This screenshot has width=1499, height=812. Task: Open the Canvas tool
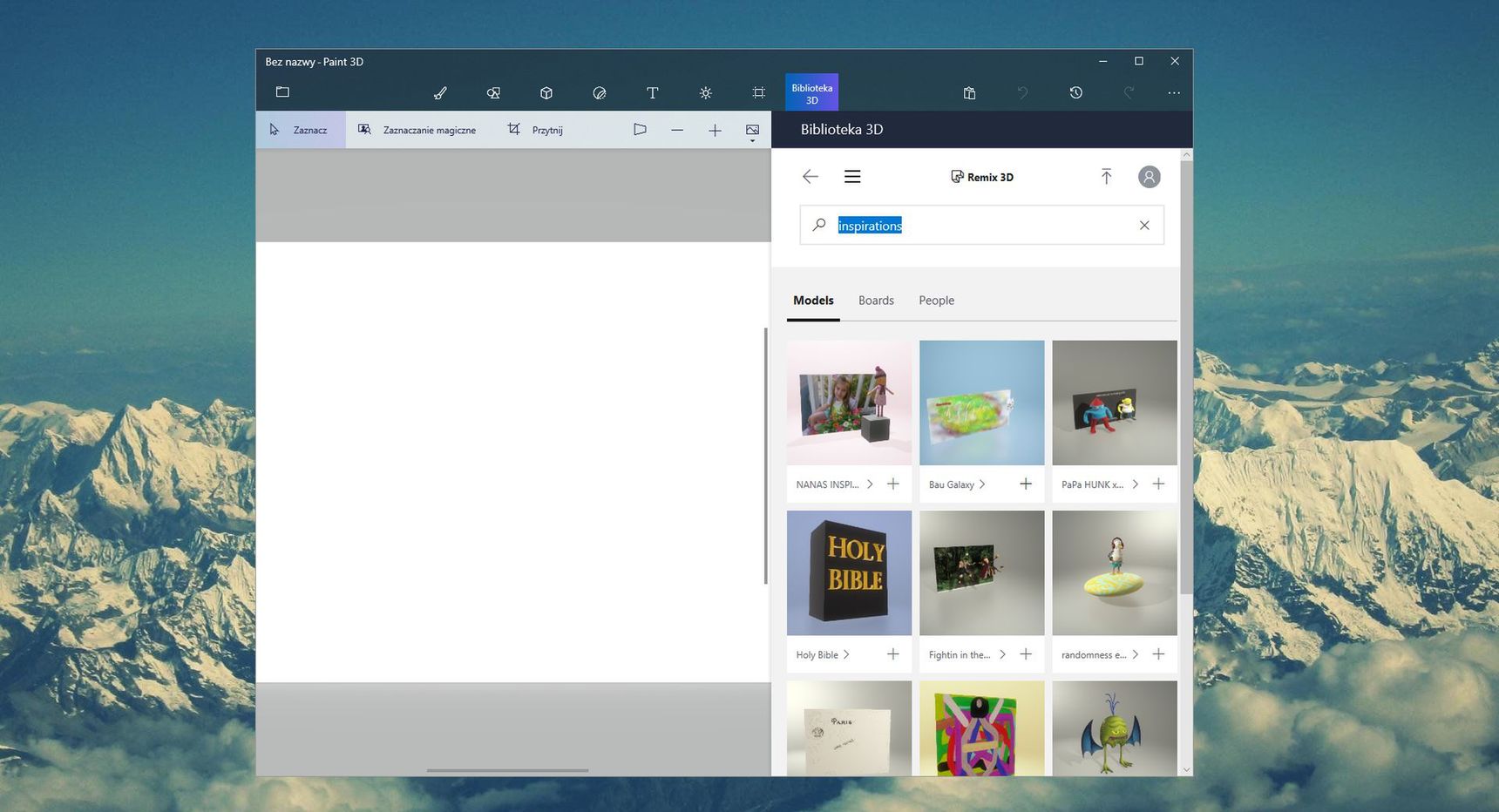(x=759, y=92)
